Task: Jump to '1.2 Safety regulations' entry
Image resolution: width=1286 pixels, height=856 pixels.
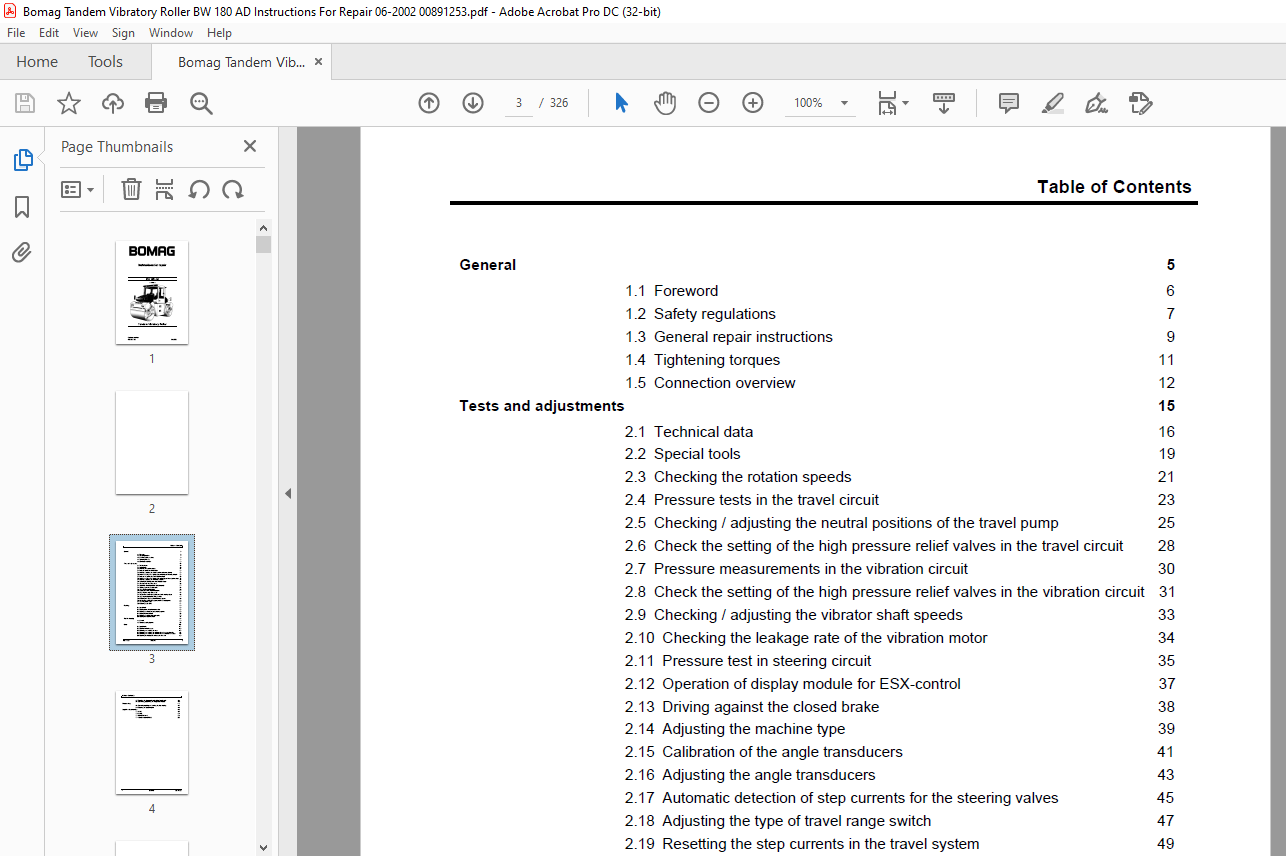Action: [x=700, y=314]
